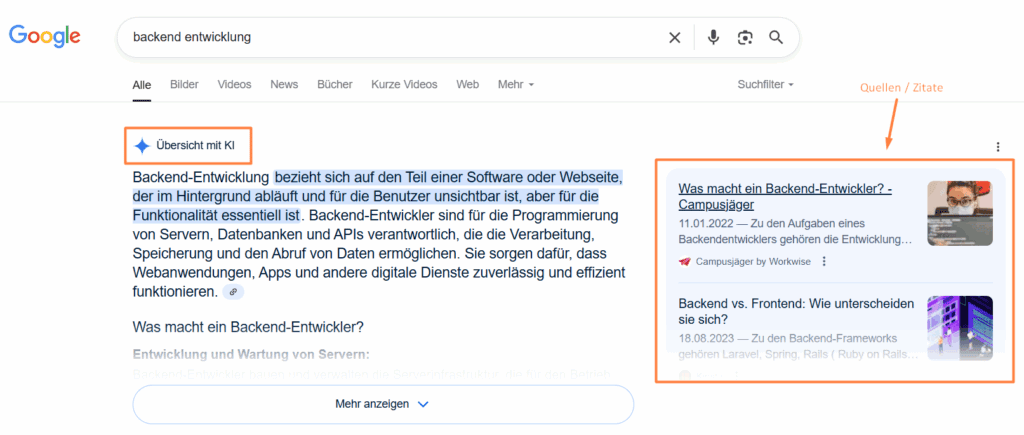Clear the search box with the X icon
This screenshot has width=1024, height=435.
[x=675, y=38]
